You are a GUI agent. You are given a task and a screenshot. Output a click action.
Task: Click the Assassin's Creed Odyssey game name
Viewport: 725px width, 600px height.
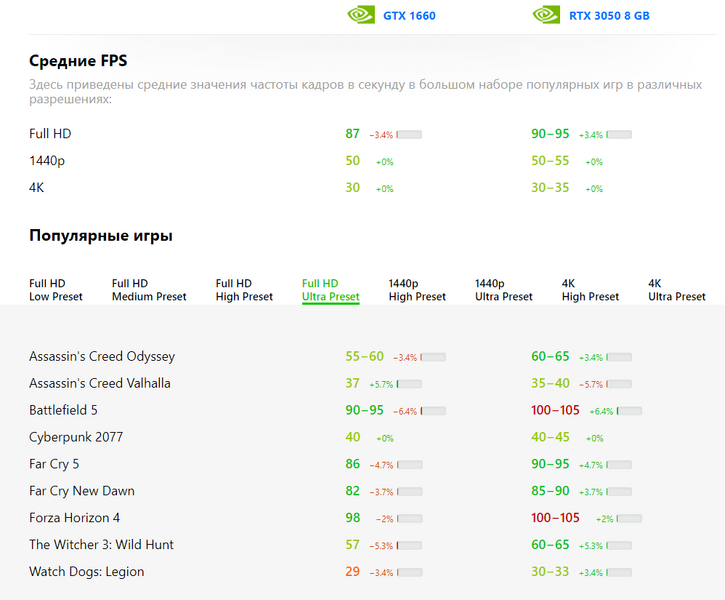102,356
